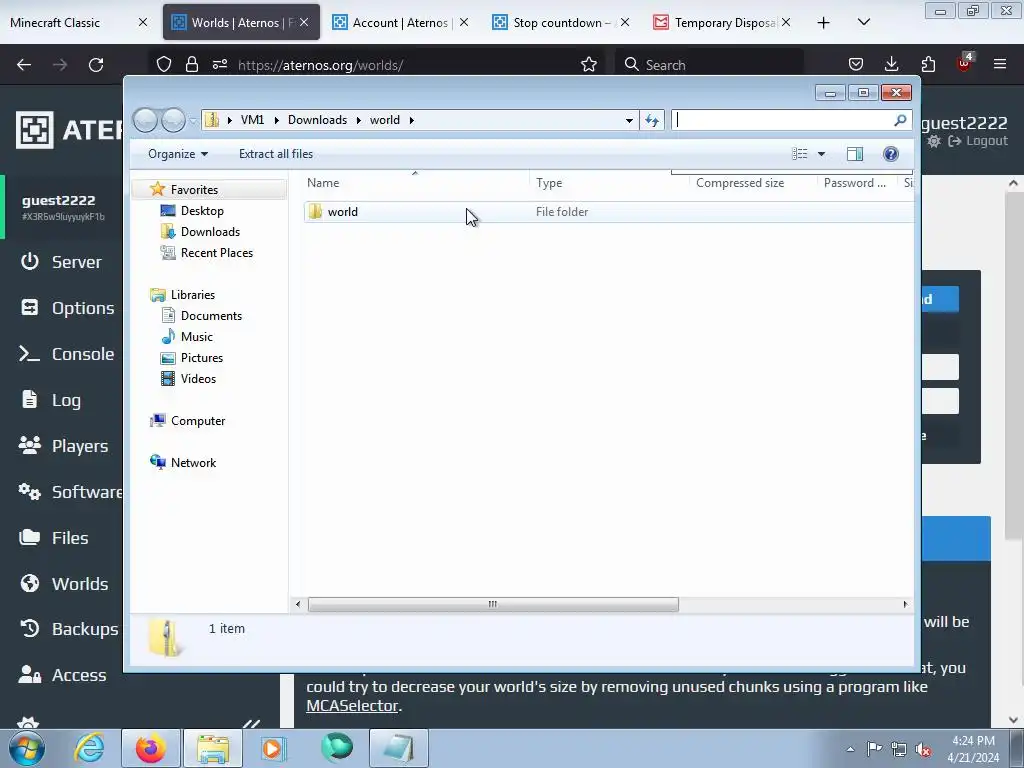Switch to Temporary Disposable mail tab

(x=722, y=22)
